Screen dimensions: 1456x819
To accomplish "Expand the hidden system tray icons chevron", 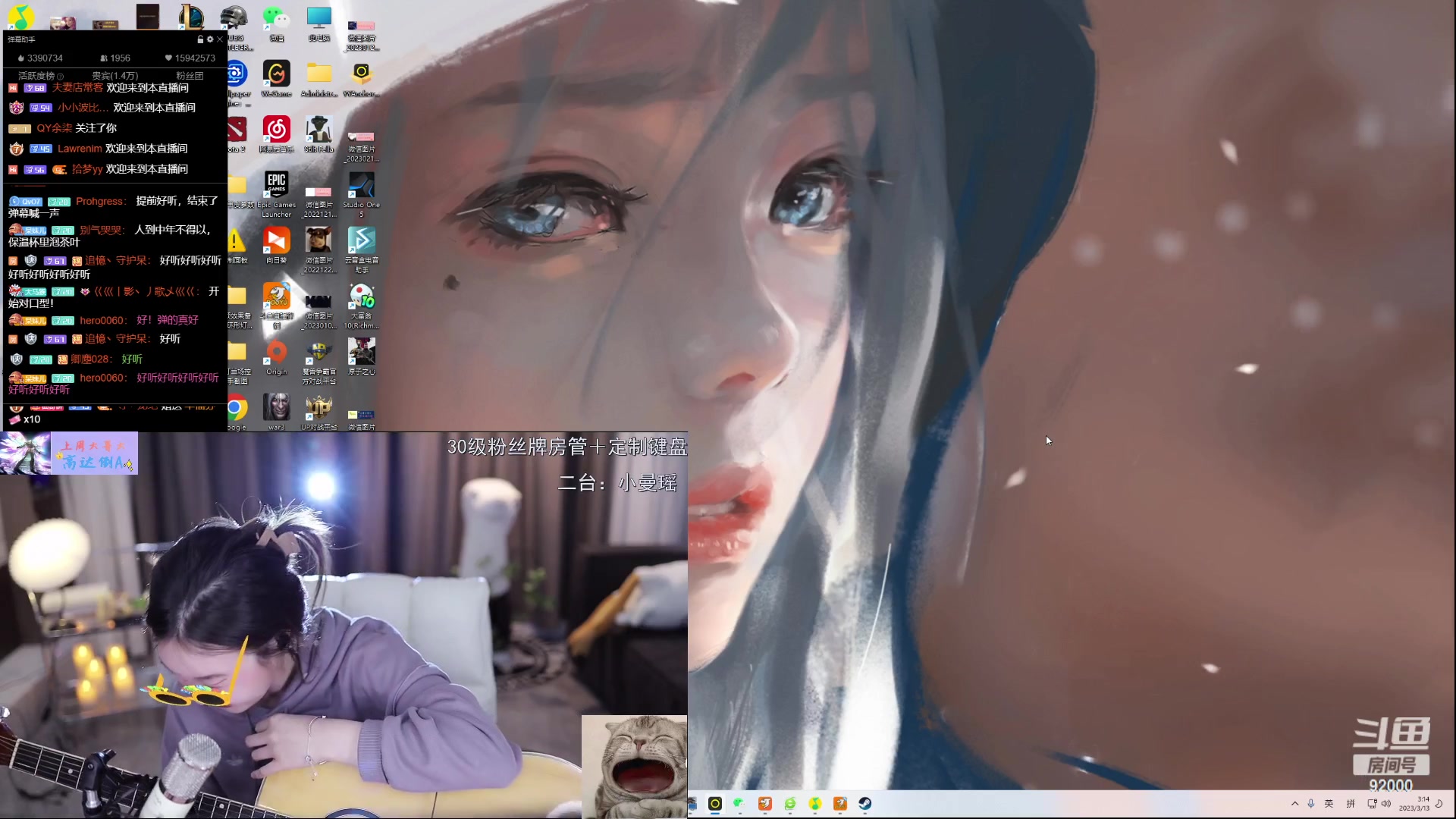I will pyautogui.click(x=1294, y=804).
